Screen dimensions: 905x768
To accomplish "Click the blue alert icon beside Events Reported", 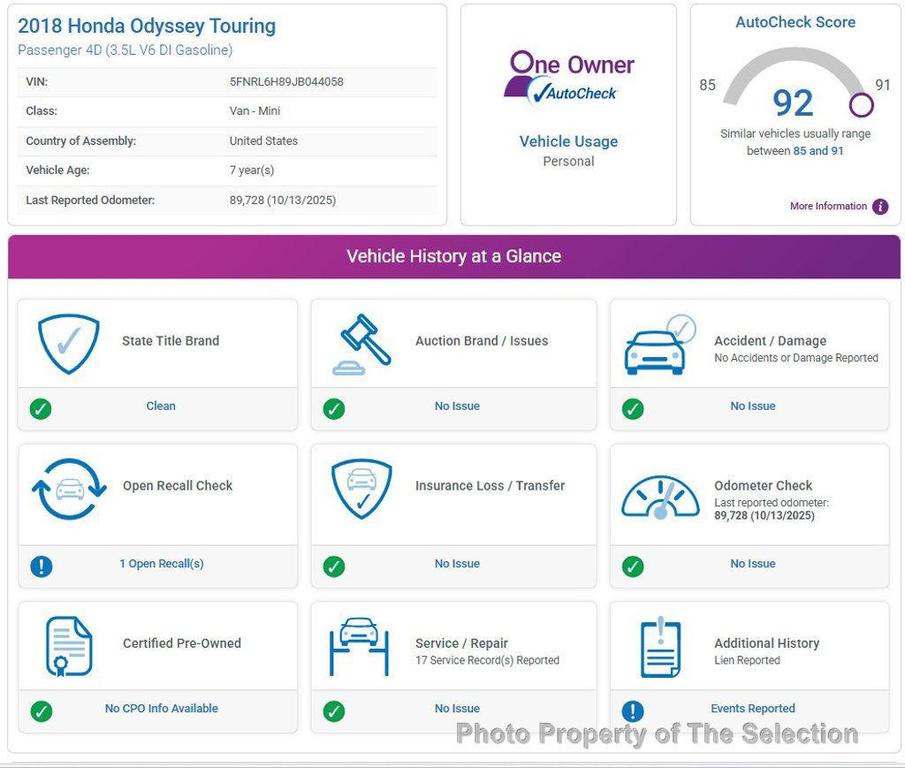I will pyautogui.click(x=632, y=711).
